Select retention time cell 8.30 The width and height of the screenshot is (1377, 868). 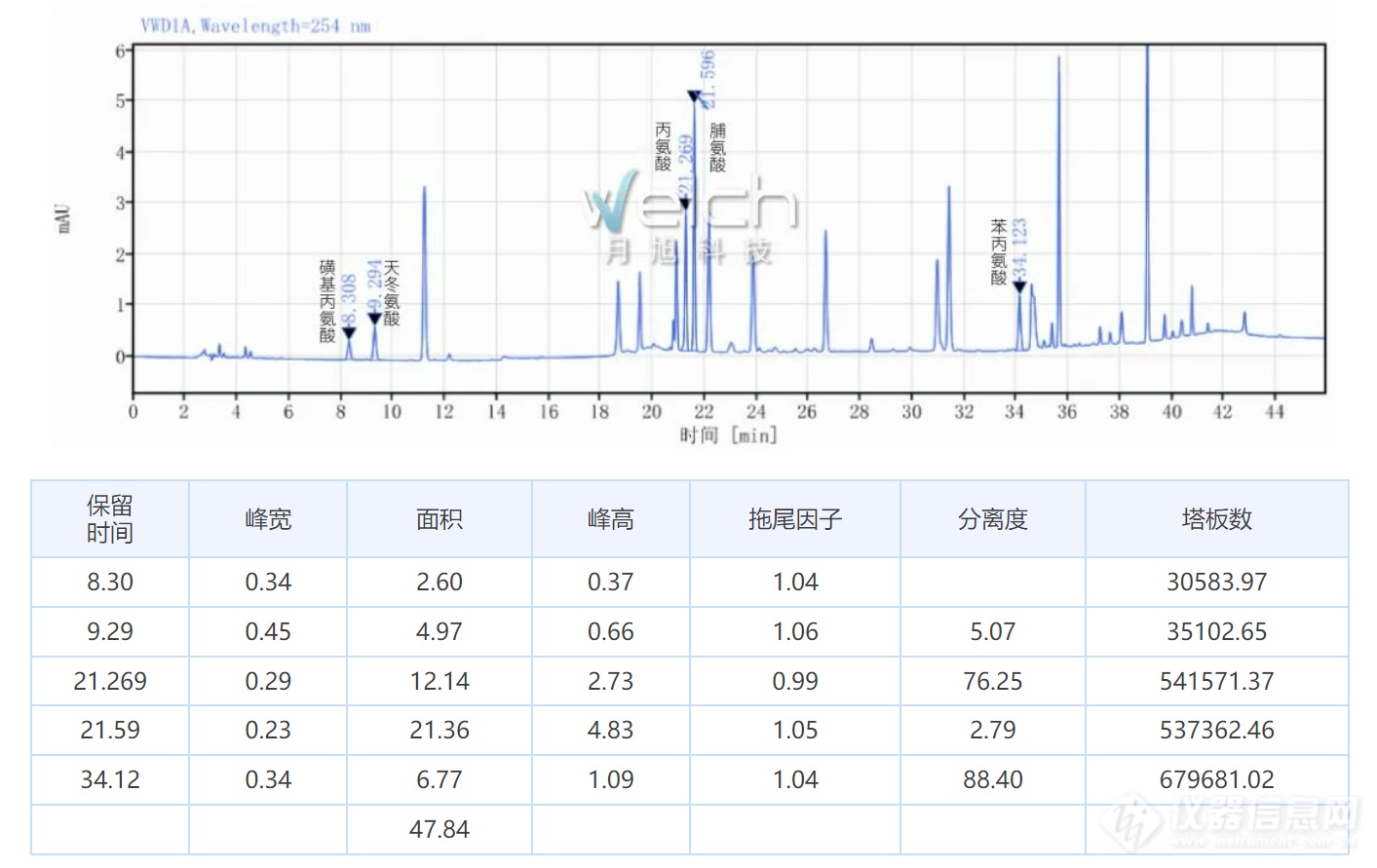pyautogui.click(x=110, y=583)
